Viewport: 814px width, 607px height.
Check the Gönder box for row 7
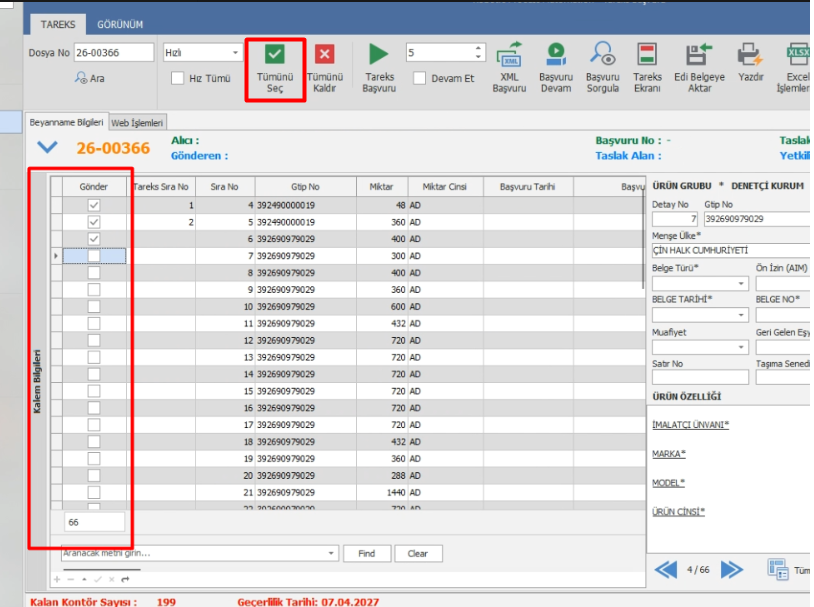pos(94,256)
